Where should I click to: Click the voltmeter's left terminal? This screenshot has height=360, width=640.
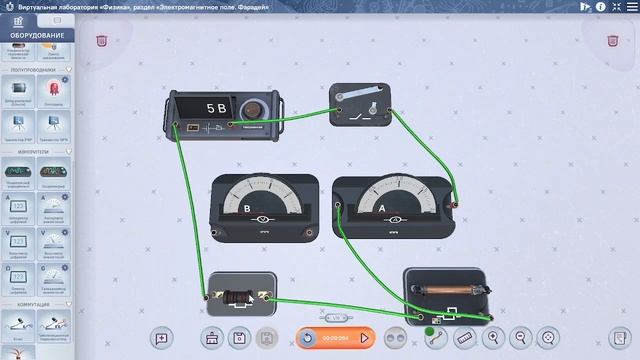(x=214, y=232)
